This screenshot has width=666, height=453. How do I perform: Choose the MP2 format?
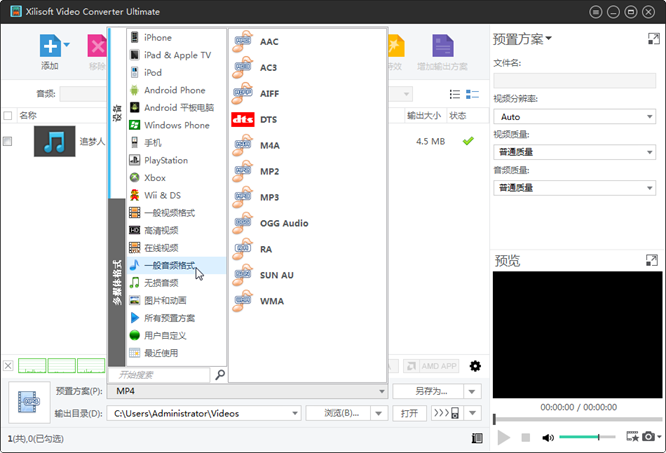270,171
